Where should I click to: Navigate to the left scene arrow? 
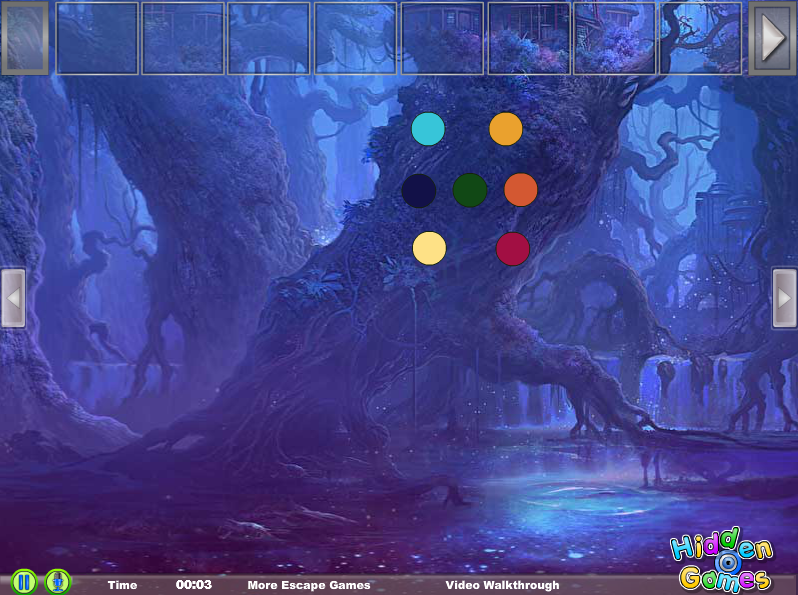tap(13, 298)
